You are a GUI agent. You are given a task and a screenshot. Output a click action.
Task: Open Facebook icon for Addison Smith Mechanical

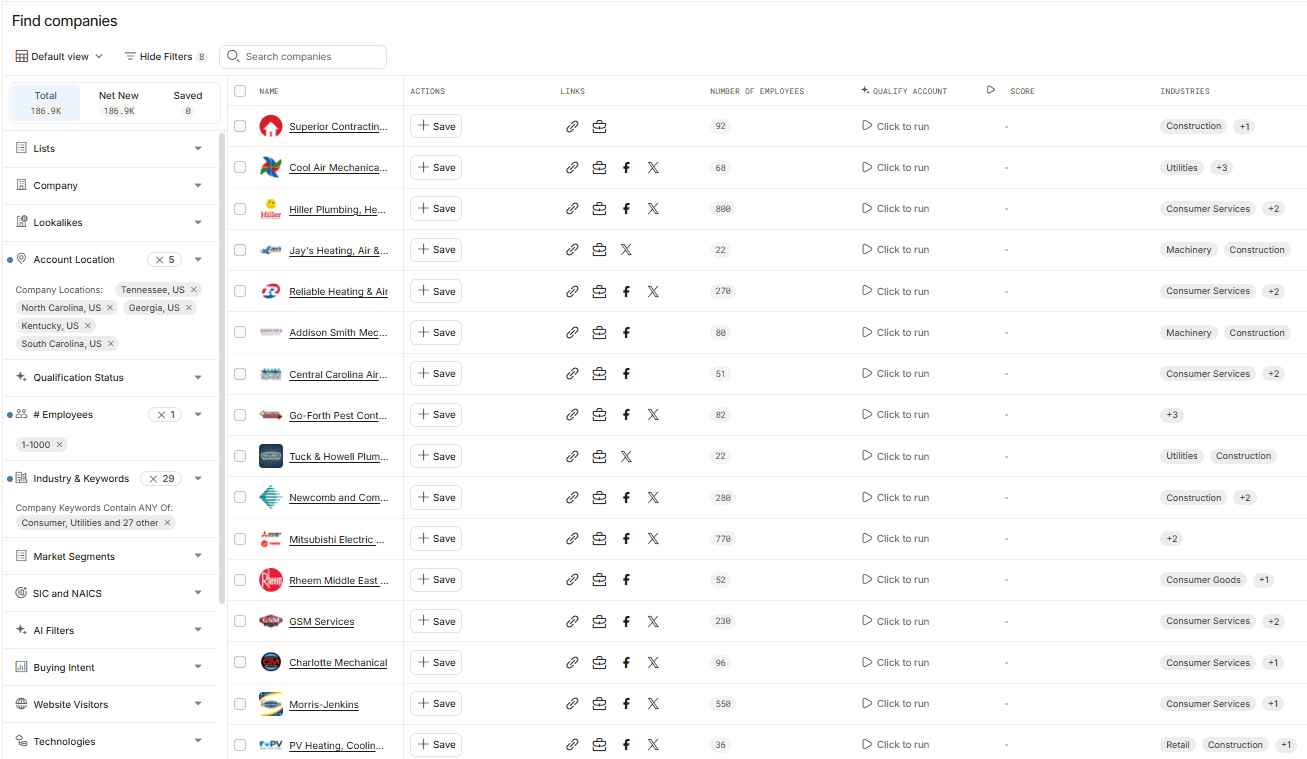[x=626, y=333]
